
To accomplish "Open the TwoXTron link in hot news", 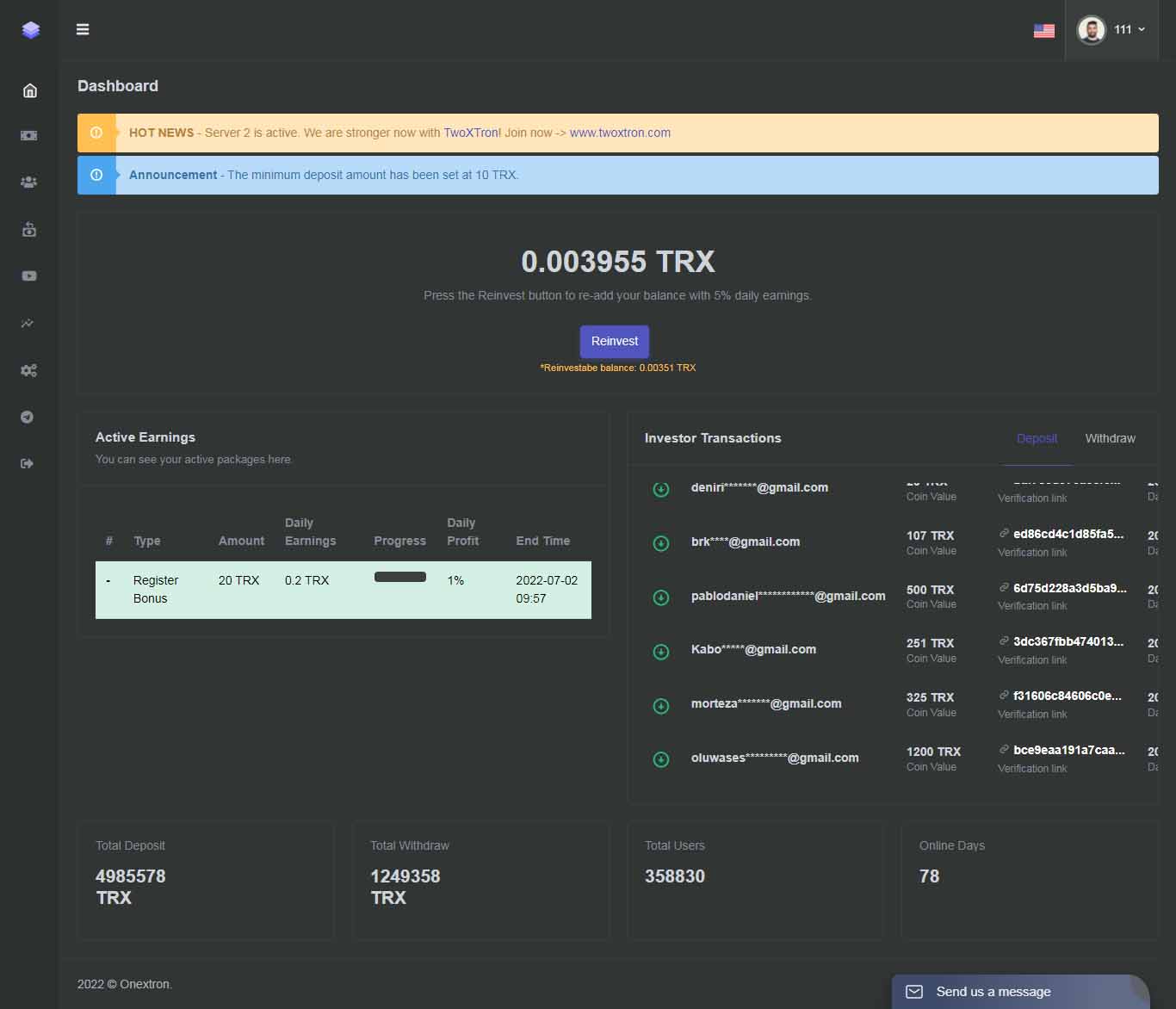I will [x=471, y=133].
